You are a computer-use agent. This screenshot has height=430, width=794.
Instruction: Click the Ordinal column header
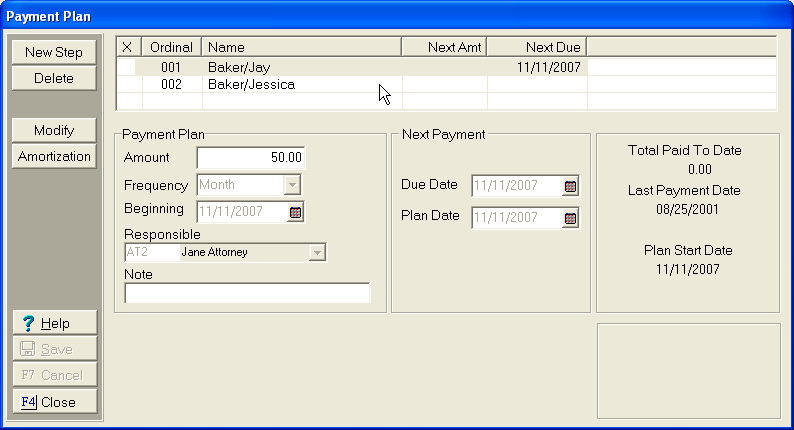(172, 47)
